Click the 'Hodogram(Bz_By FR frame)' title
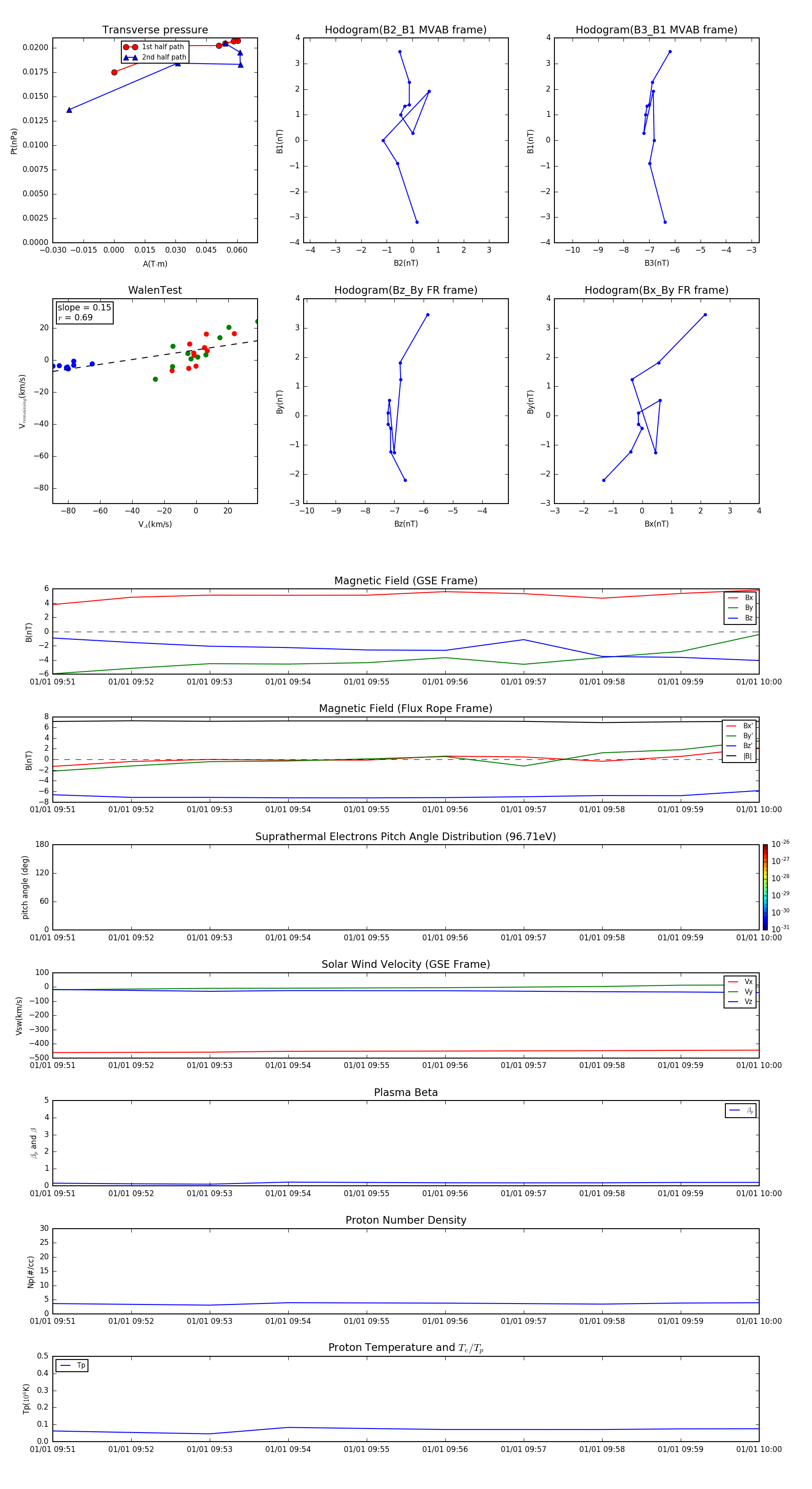The image size is (812, 1489). (x=406, y=290)
